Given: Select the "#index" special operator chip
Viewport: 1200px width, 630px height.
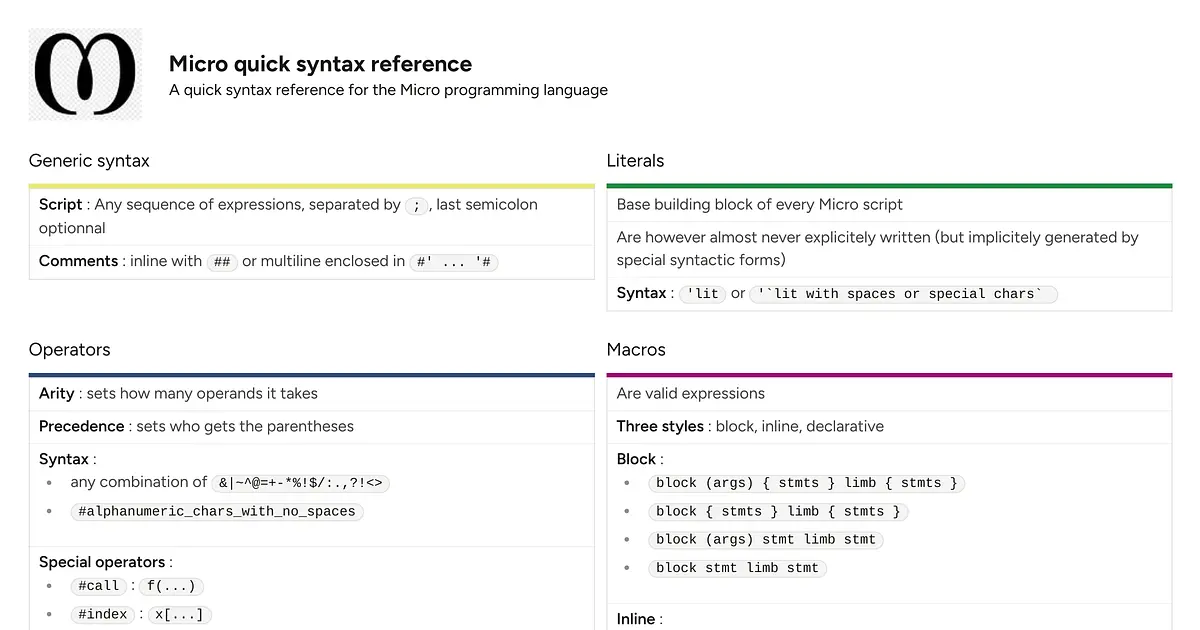Looking at the screenshot, I should click(x=102, y=614).
